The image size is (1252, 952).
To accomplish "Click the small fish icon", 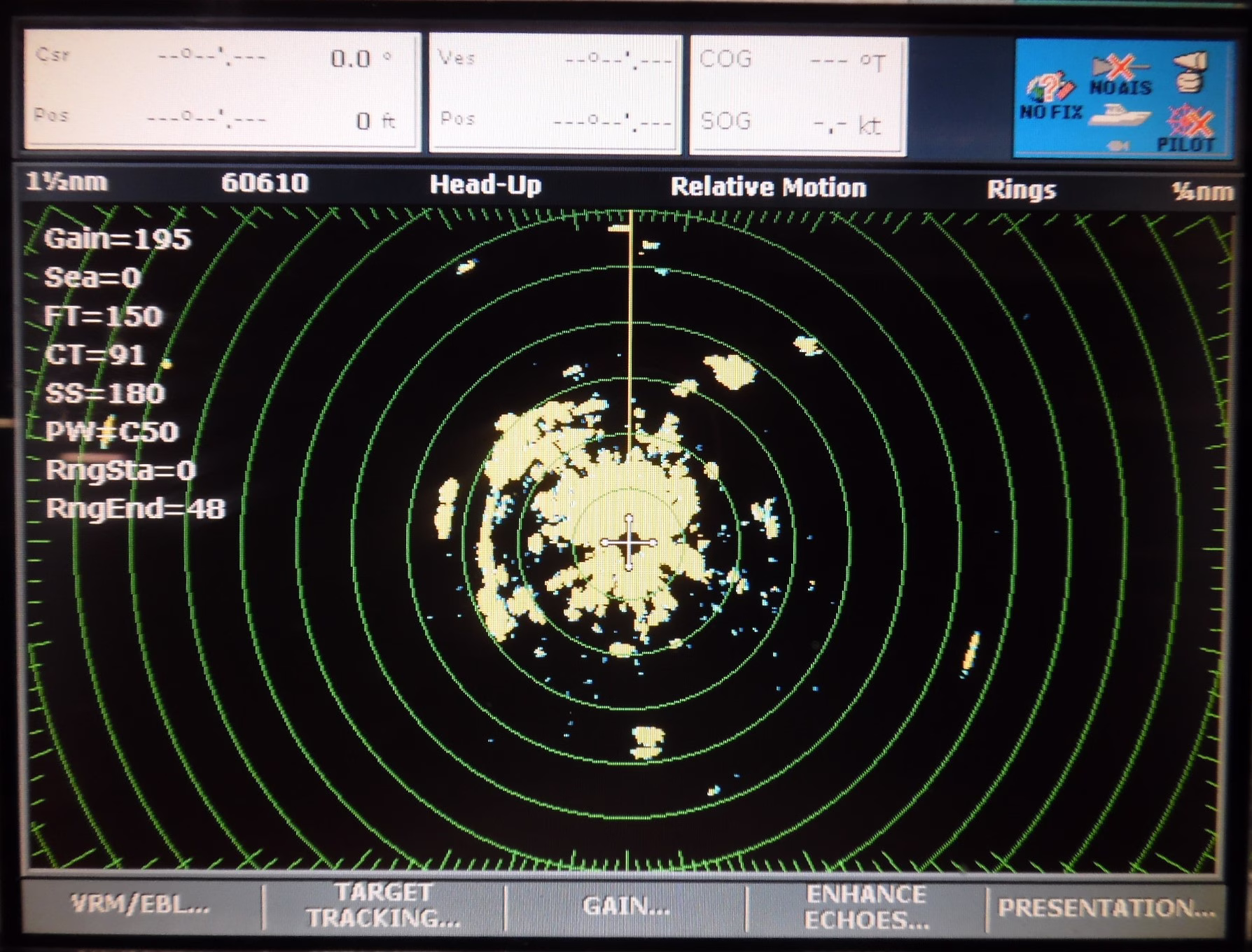I will pyautogui.click(x=1119, y=146).
